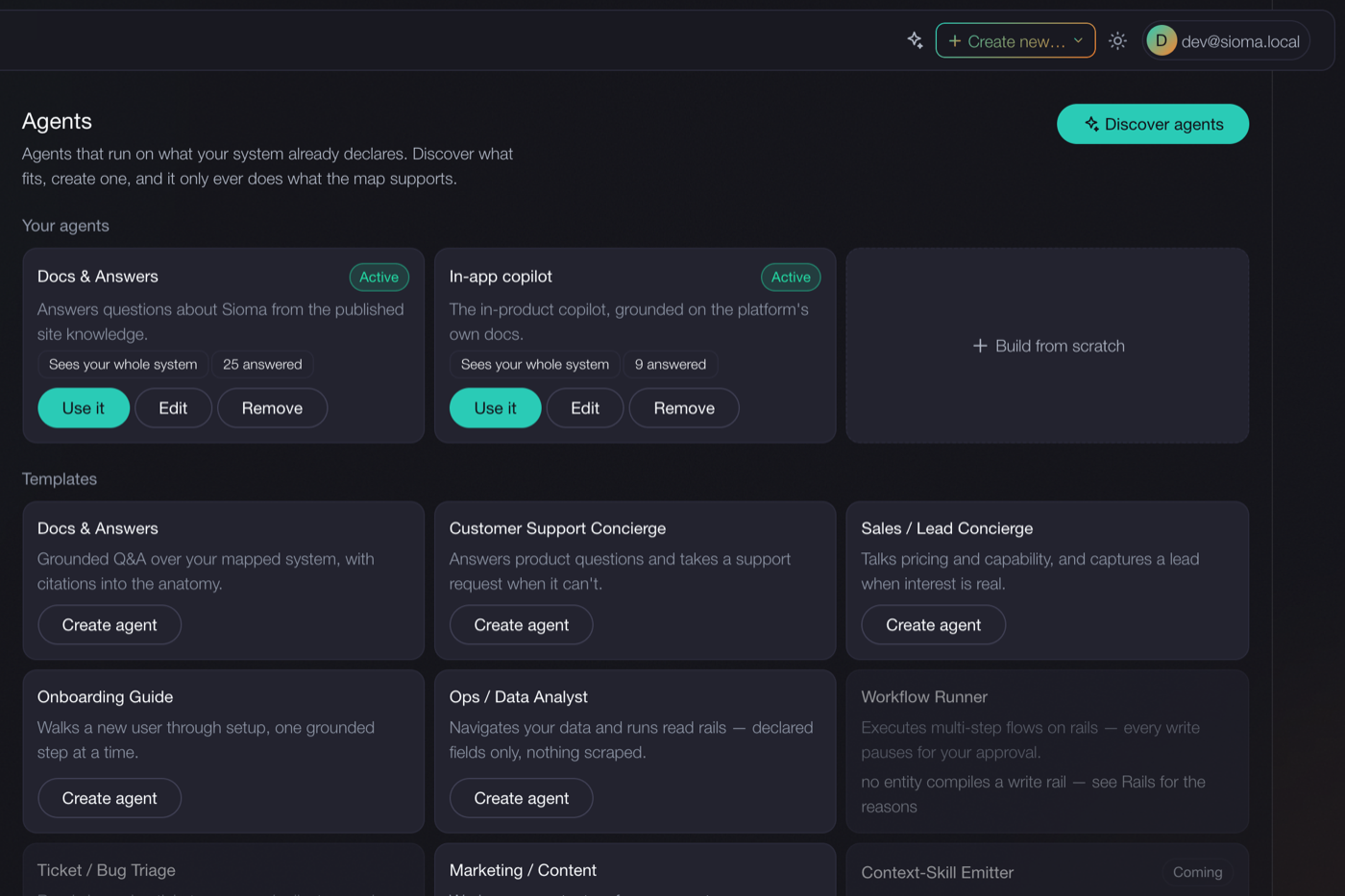
Task: Click the sparkle AI icon in top bar
Action: click(x=915, y=40)
